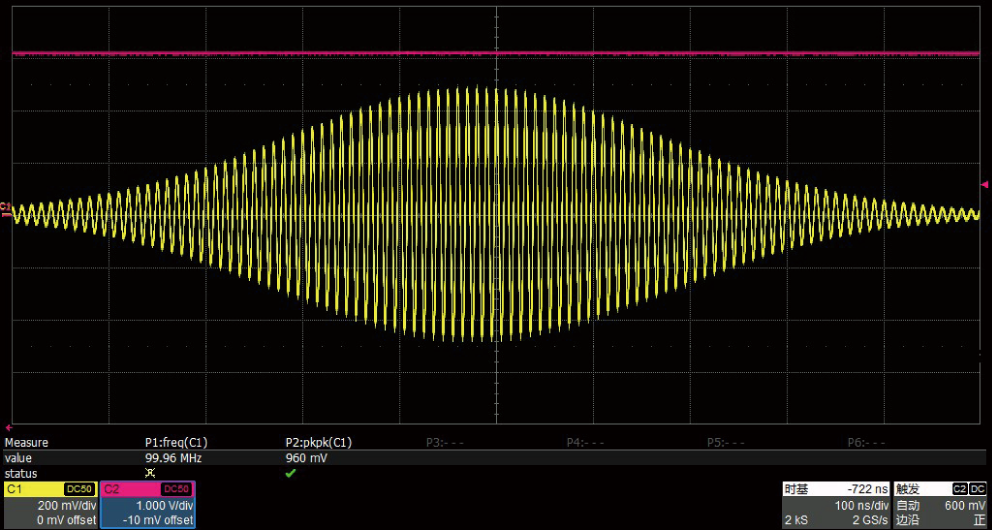Open the 时基 timebase descriptor box
The image size is (992, 530).
click(x=835, y=504)
